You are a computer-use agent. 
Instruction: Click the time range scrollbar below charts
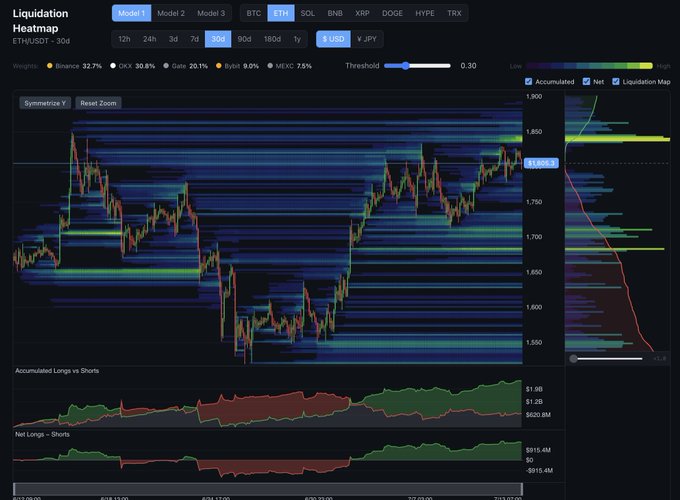click(268, 489)
